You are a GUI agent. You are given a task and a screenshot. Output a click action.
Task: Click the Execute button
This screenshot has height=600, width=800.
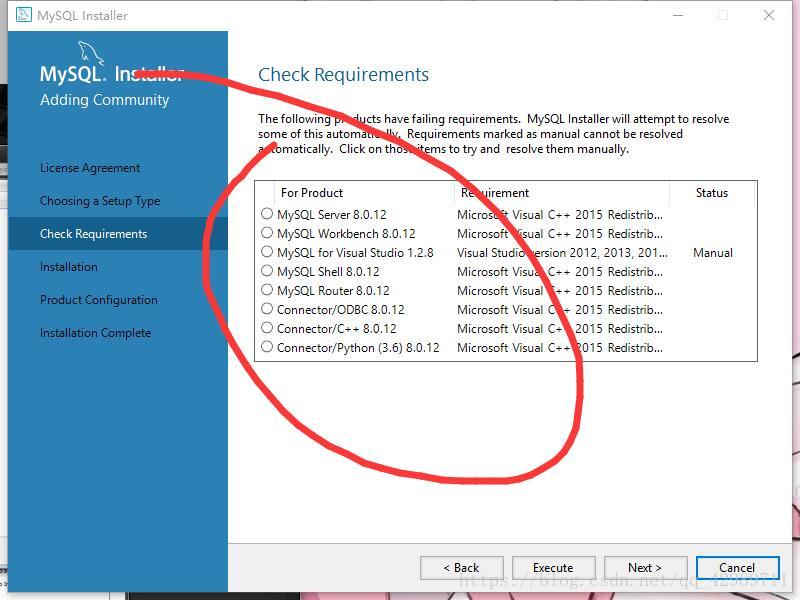pos(554,568)
